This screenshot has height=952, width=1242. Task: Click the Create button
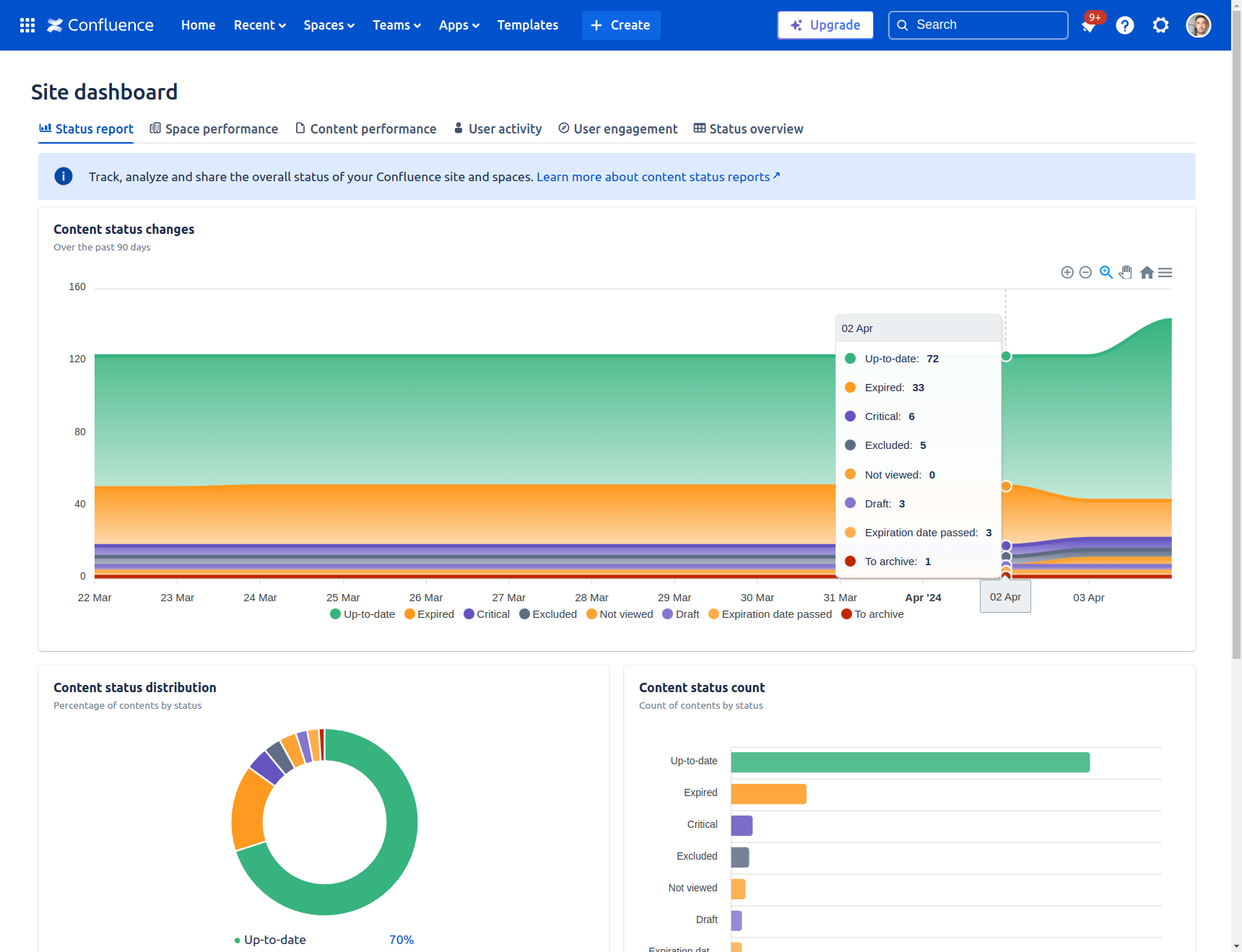(621, 25)
